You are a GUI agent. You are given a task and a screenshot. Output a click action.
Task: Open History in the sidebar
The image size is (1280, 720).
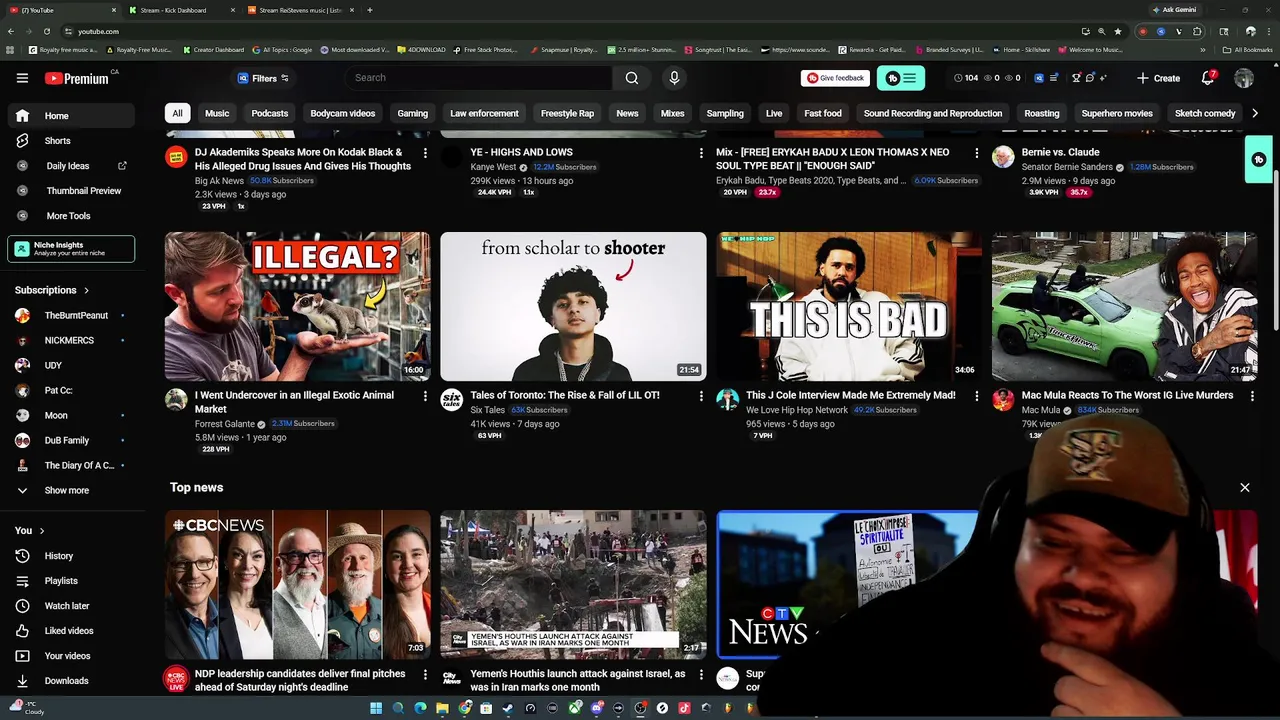(58, 556)
